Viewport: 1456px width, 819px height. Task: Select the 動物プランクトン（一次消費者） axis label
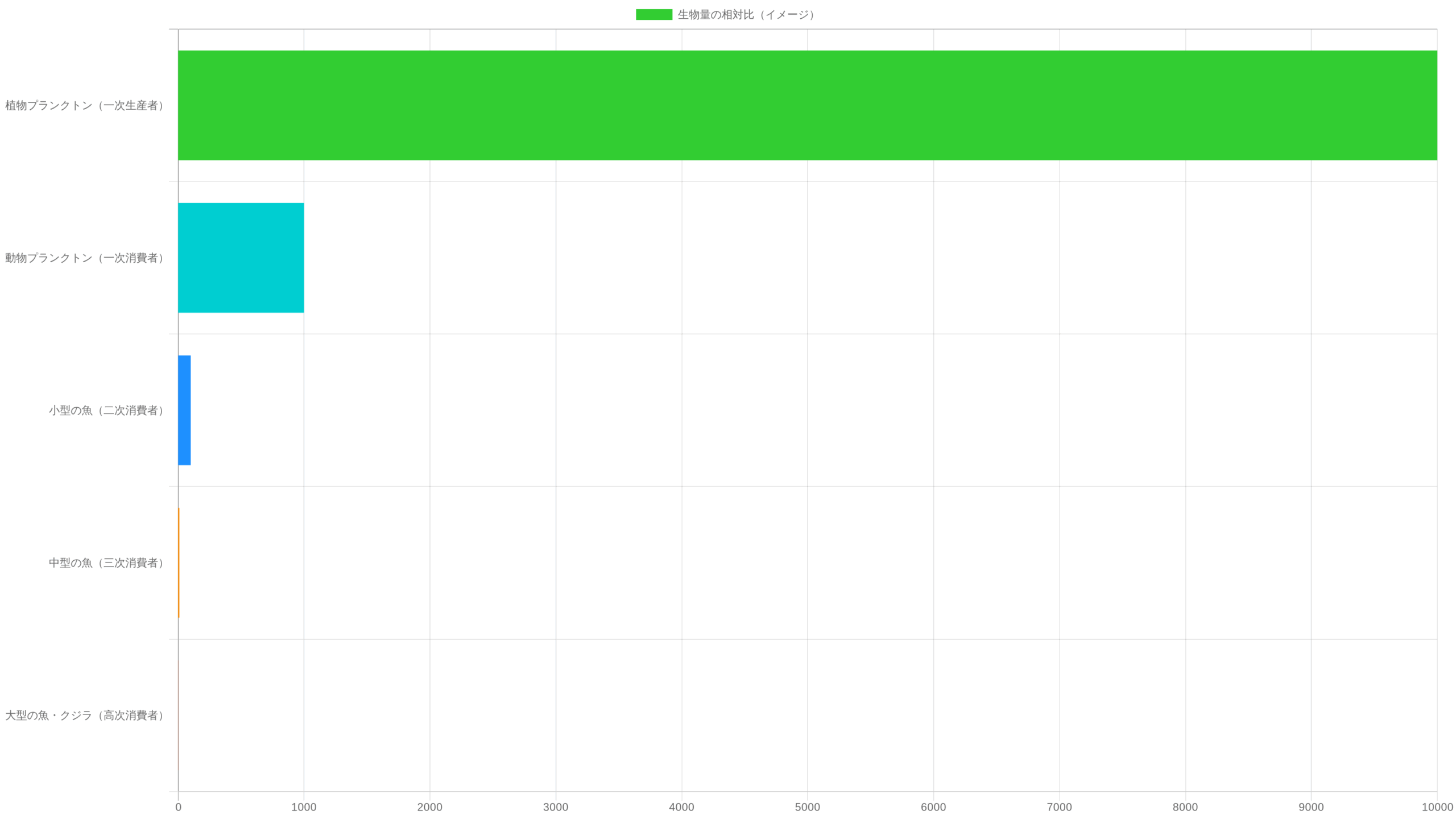point(85,258)
